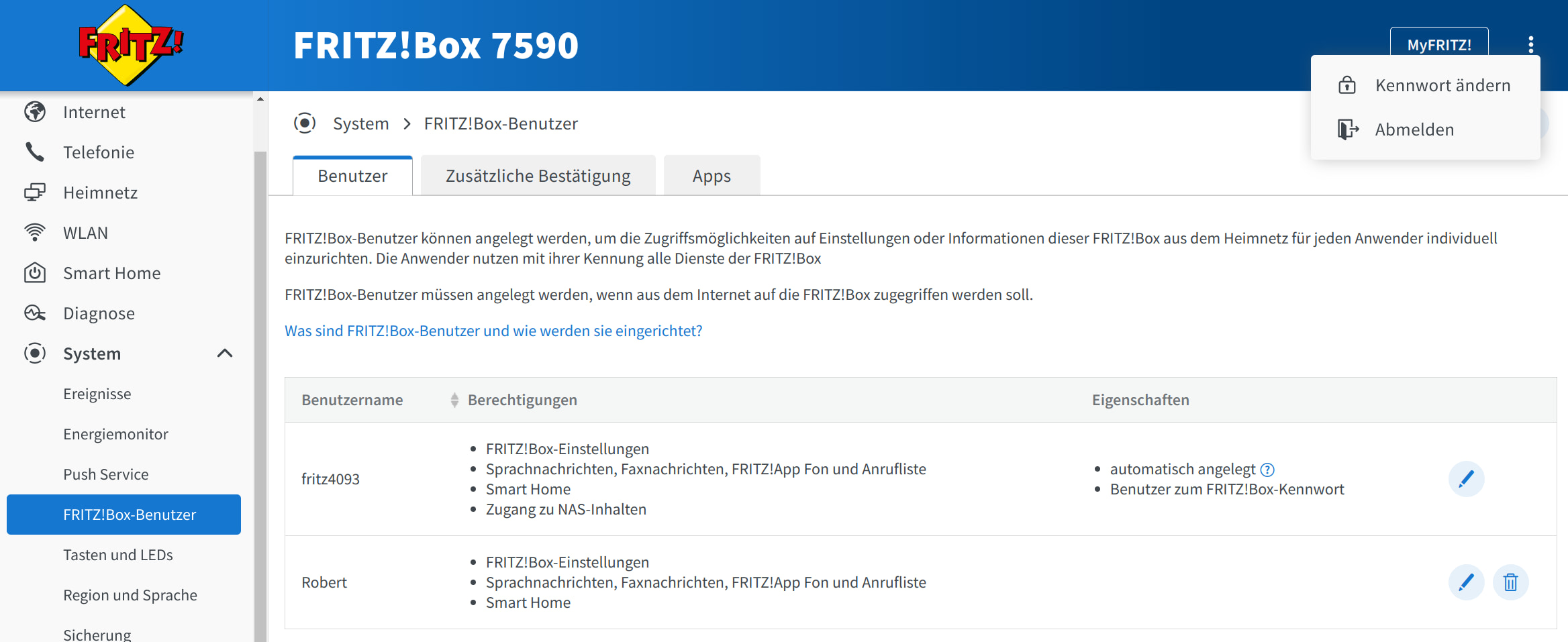Delete user Robert with trash icon
This screenshot has height=642, width=1568.
[1510, 582]
